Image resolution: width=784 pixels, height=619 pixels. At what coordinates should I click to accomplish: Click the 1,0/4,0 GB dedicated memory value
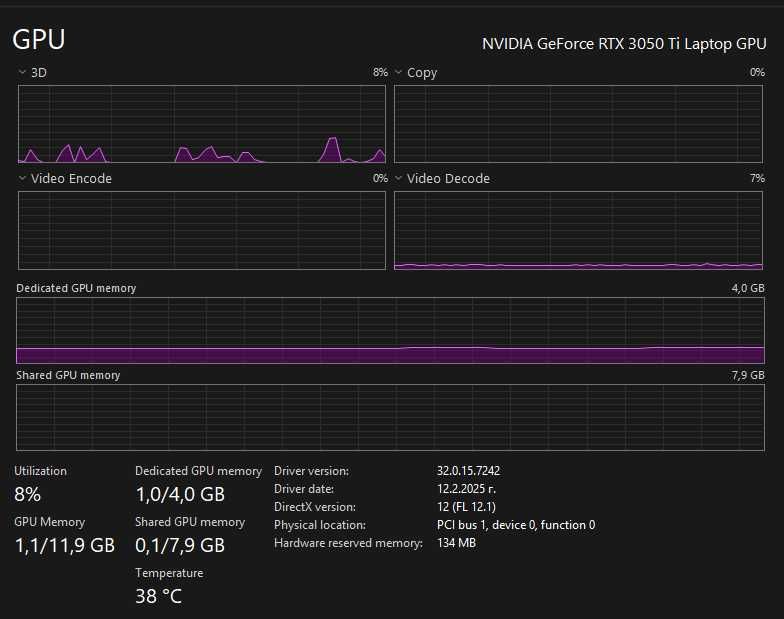[180, 494]
